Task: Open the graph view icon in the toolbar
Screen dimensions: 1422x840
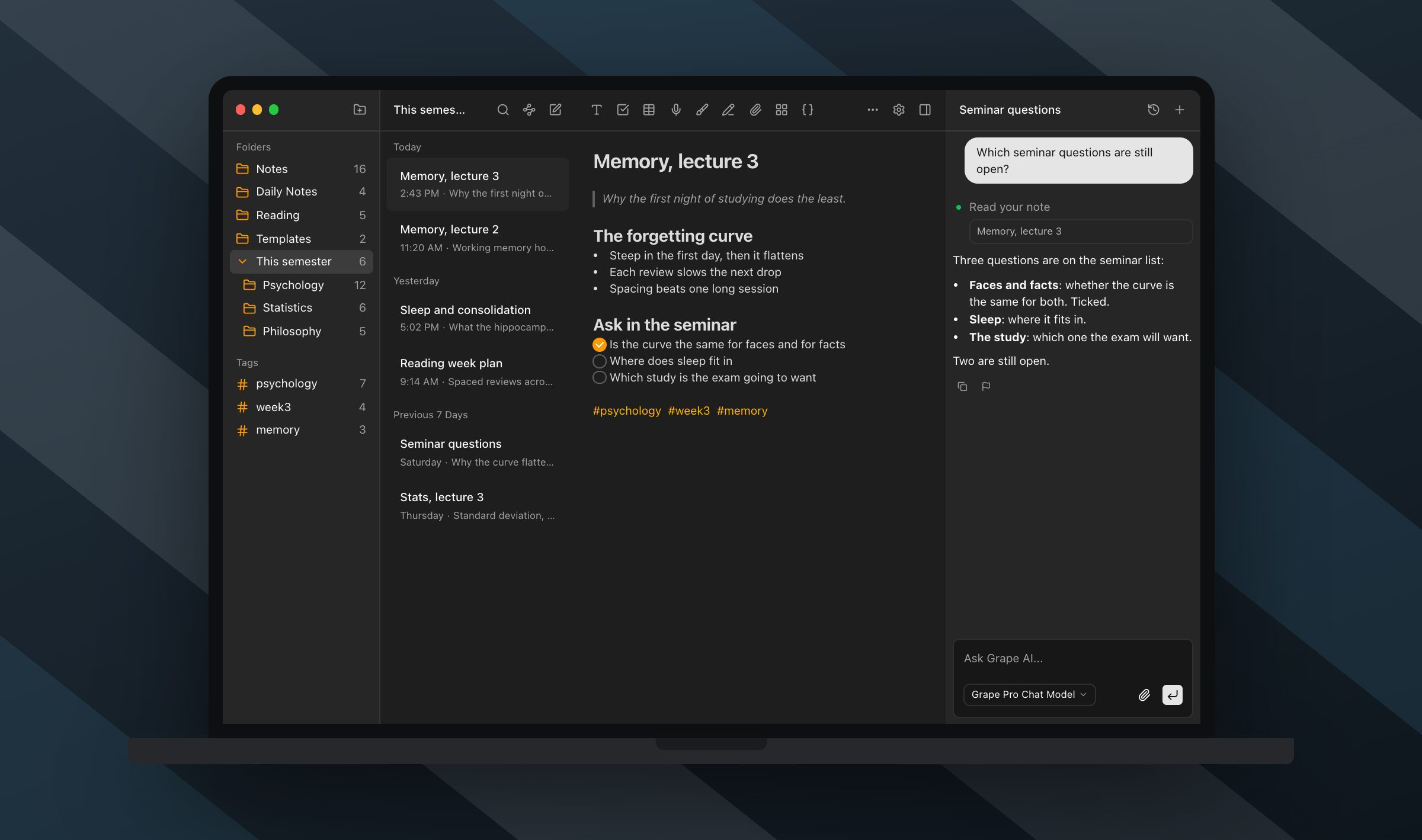Action: [529, 110]
